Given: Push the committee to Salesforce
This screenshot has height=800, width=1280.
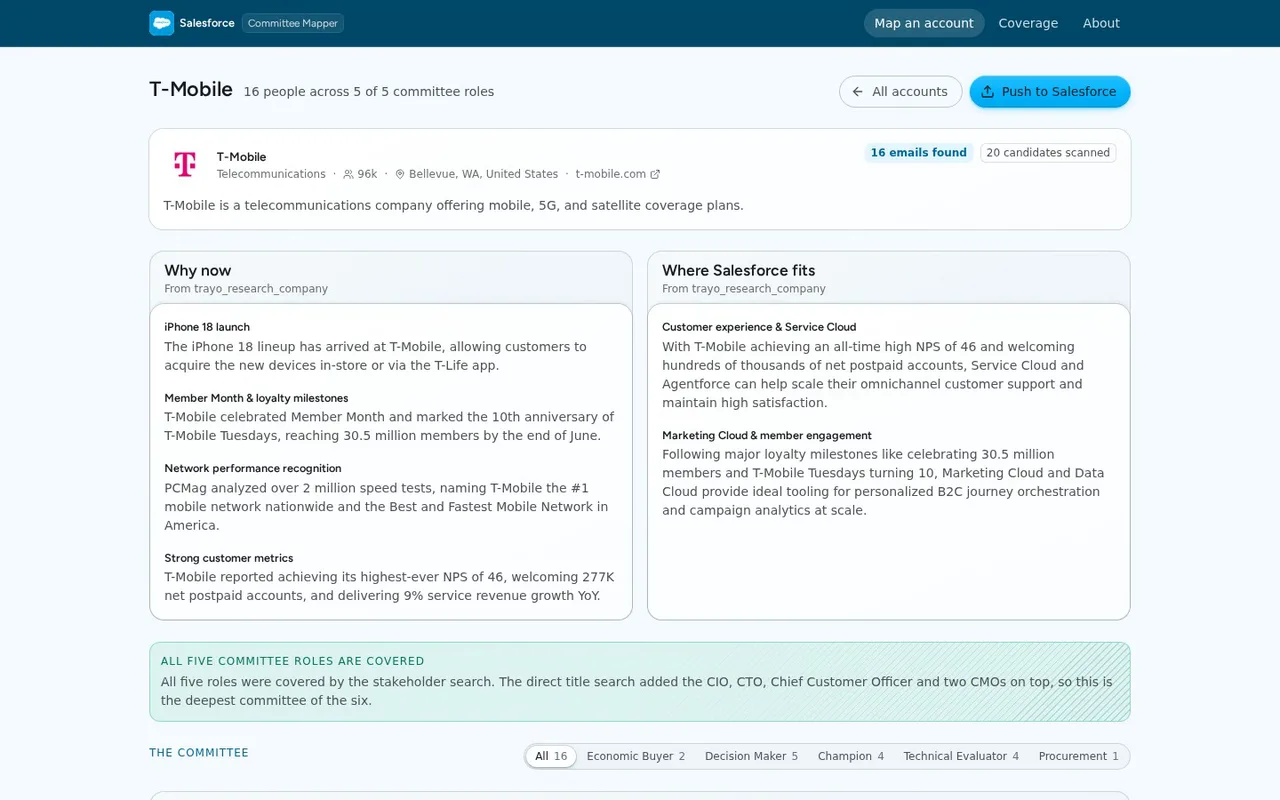Looking at the screenshot, I should pyautogui.click(x=1050, y=92).
